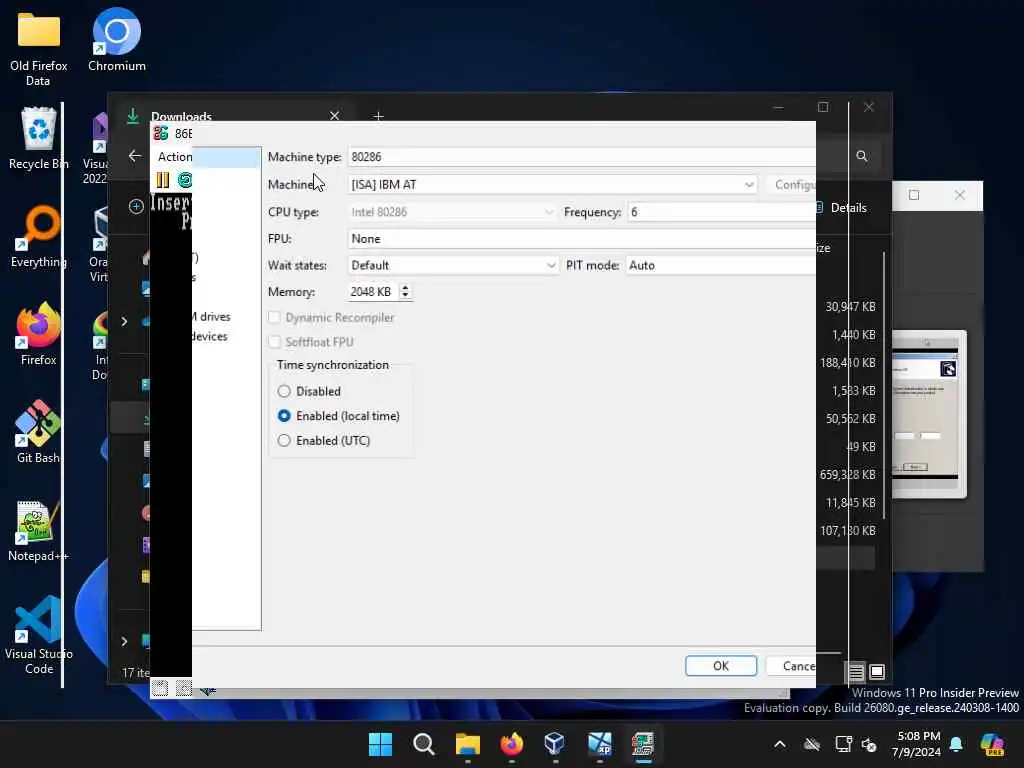Pause the emulated machine with the pause icon
This screenshot has width=1024, height=768.
(x=163, y=180)
